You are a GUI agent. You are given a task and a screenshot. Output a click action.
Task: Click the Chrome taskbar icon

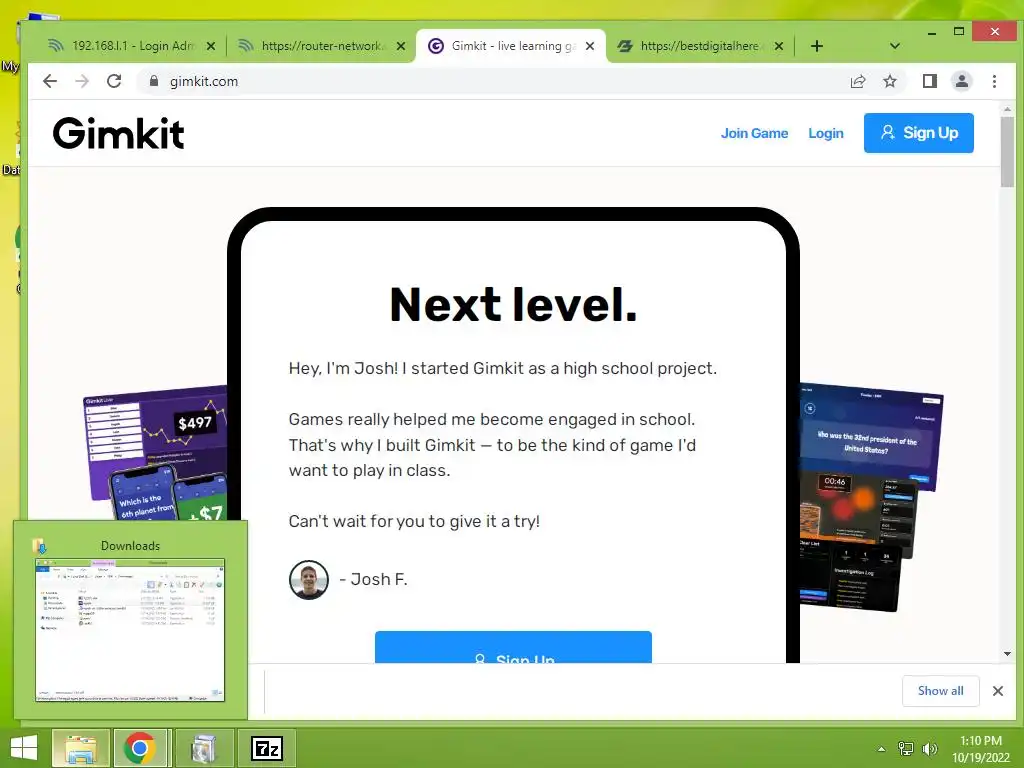140,748
